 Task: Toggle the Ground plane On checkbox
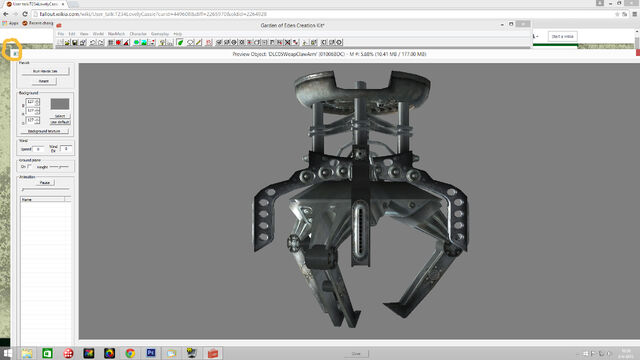pos(29,167)
